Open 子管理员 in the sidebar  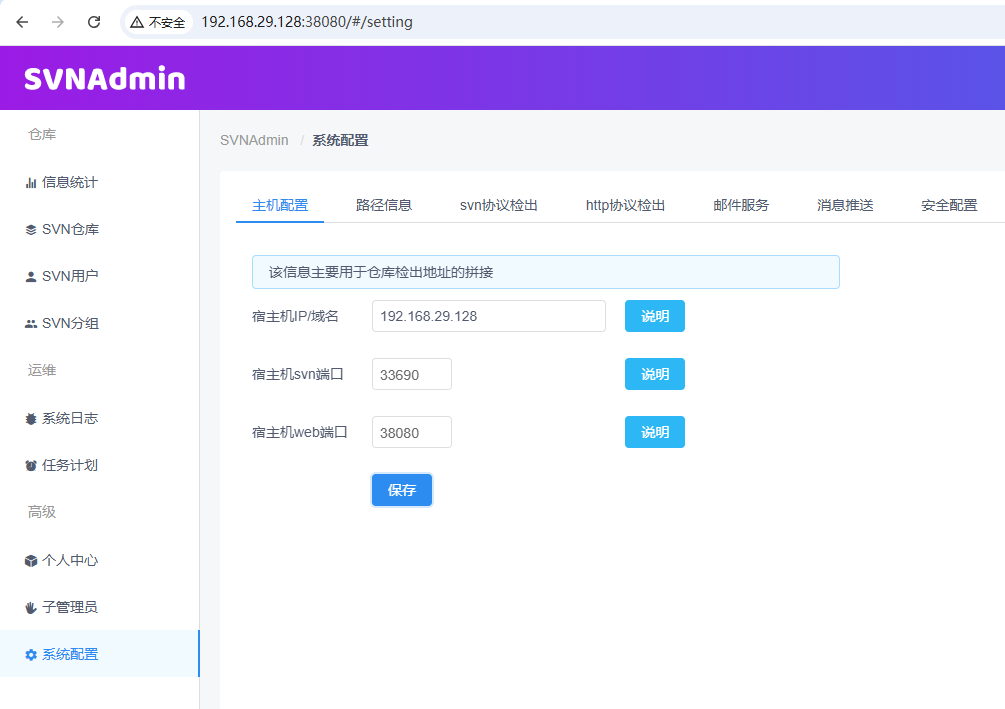coord(99,608)
